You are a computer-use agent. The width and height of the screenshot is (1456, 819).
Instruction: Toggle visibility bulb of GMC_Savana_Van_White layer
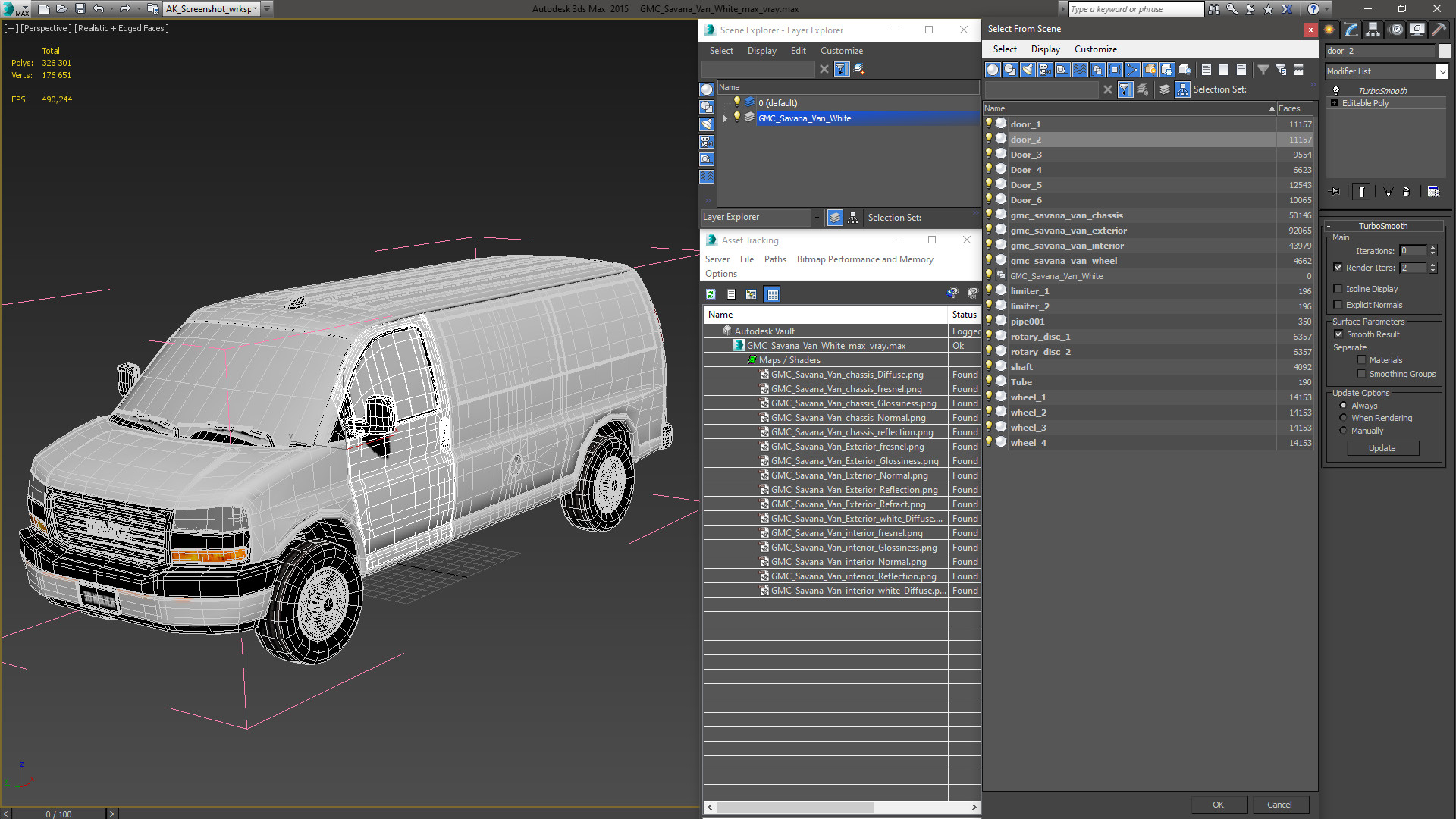pos(736,118)
